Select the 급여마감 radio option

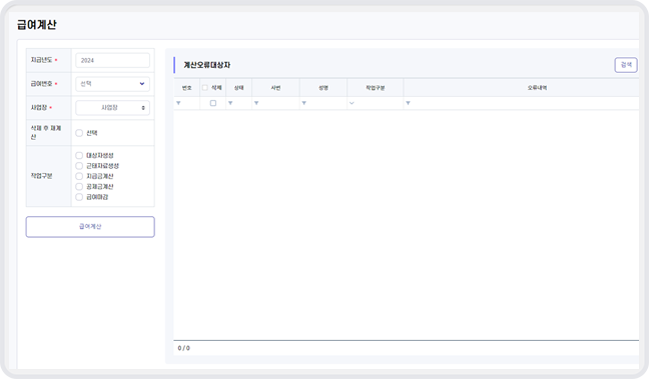coord(79,197)
